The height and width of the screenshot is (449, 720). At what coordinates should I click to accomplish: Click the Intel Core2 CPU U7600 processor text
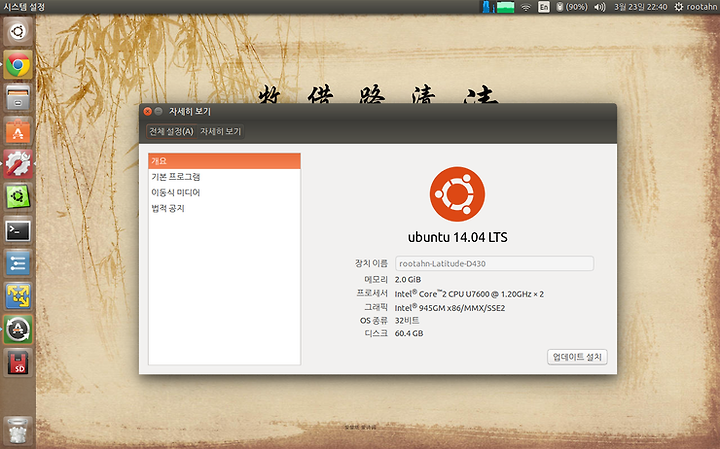tap(469, 294)
